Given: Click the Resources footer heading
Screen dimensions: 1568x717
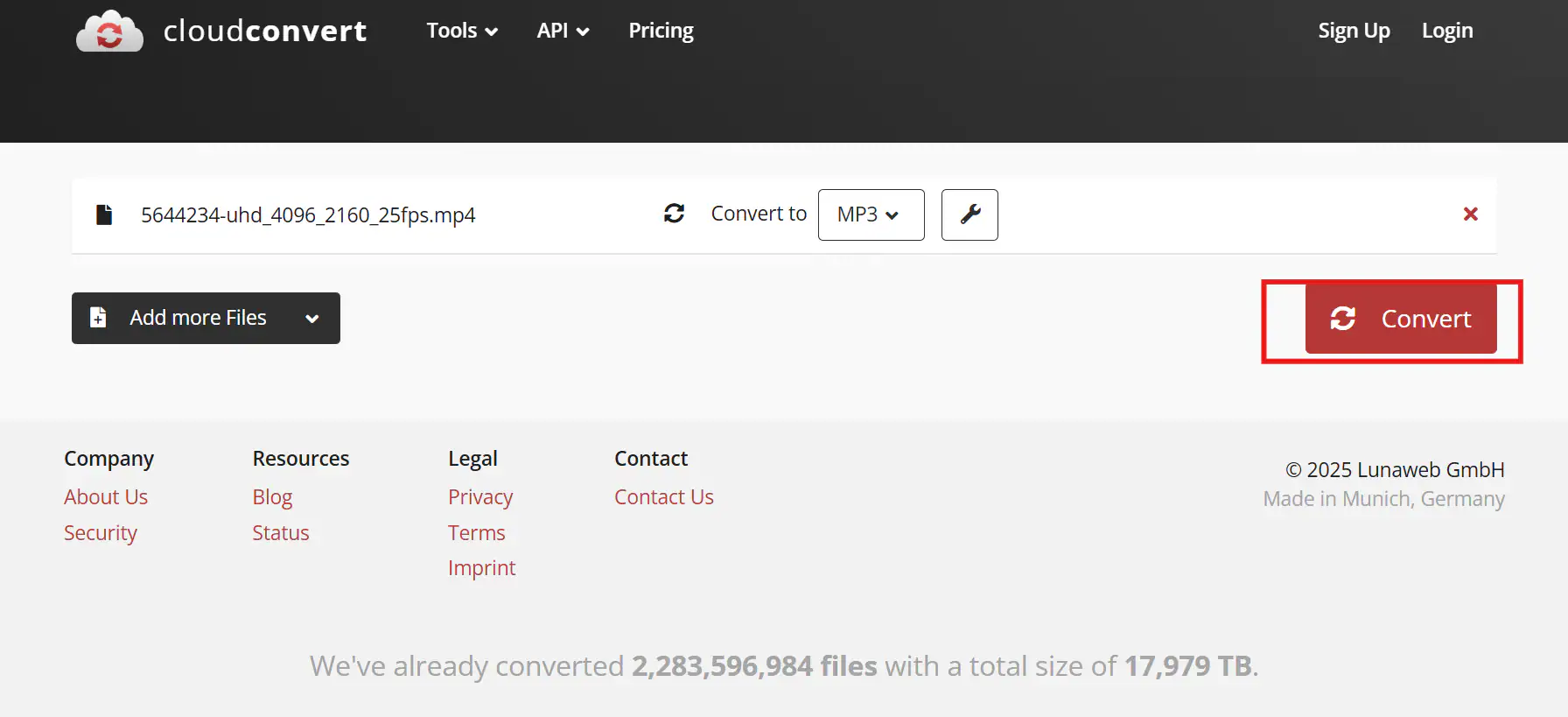Looking at the screenshot, I should pyautogui.click(x=301, y=458).
